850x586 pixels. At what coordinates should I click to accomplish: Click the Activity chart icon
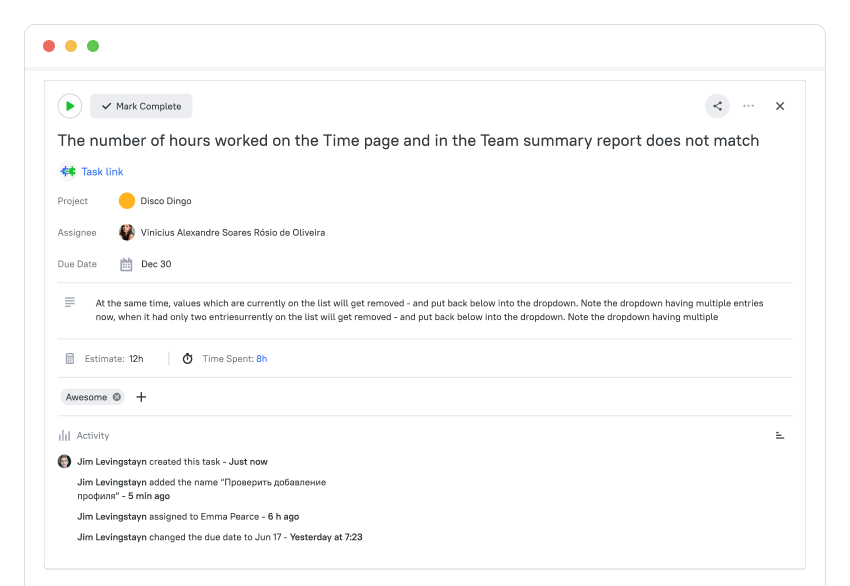pyautogui.click(x=64, y=435)
